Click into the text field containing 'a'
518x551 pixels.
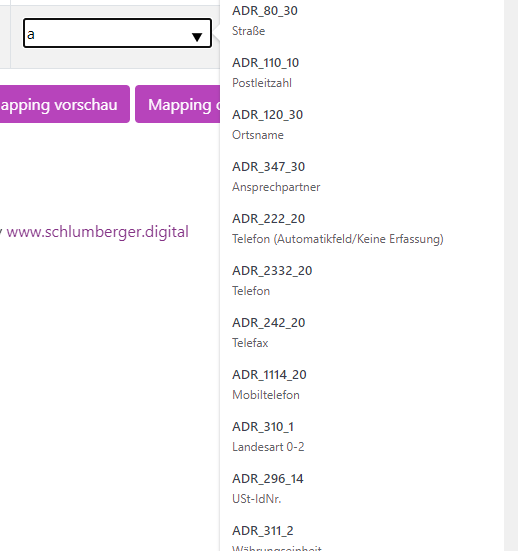pos(117,33)
